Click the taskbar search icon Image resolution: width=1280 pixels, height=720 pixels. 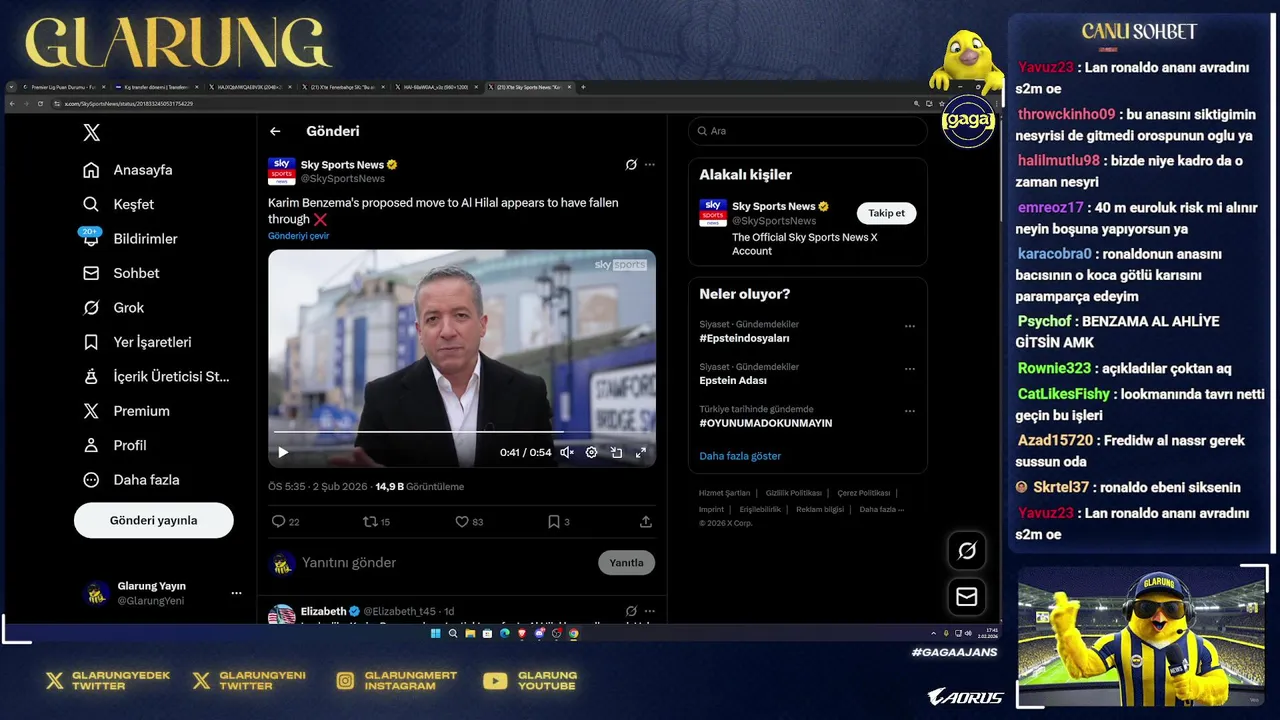click(453, 633)
